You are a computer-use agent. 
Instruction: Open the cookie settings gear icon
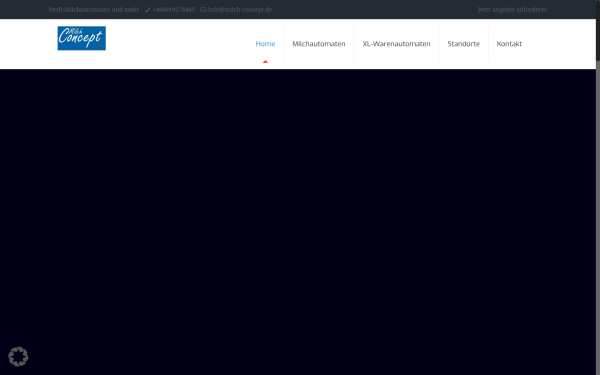(18, 357)
